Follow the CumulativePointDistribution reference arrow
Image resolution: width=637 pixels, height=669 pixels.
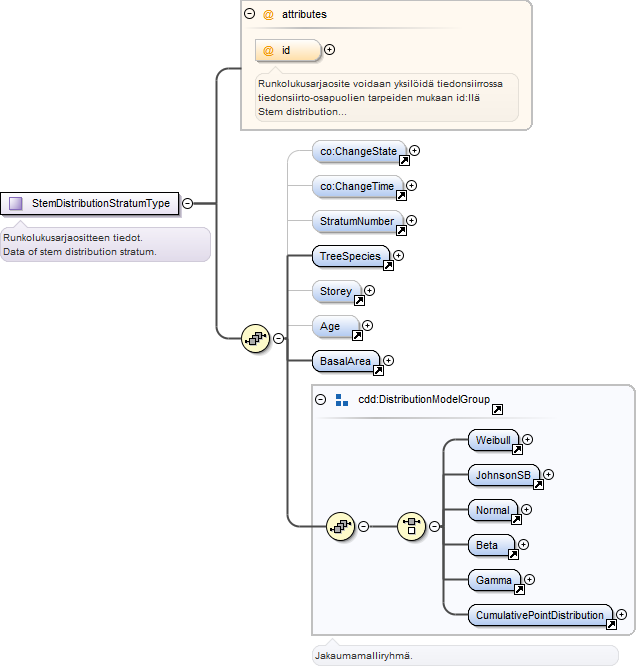point(611,624)
